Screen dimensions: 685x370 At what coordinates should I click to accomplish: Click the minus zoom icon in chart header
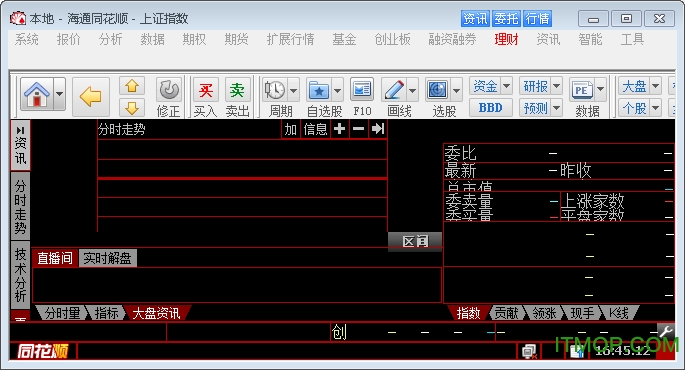pos(358,129)
